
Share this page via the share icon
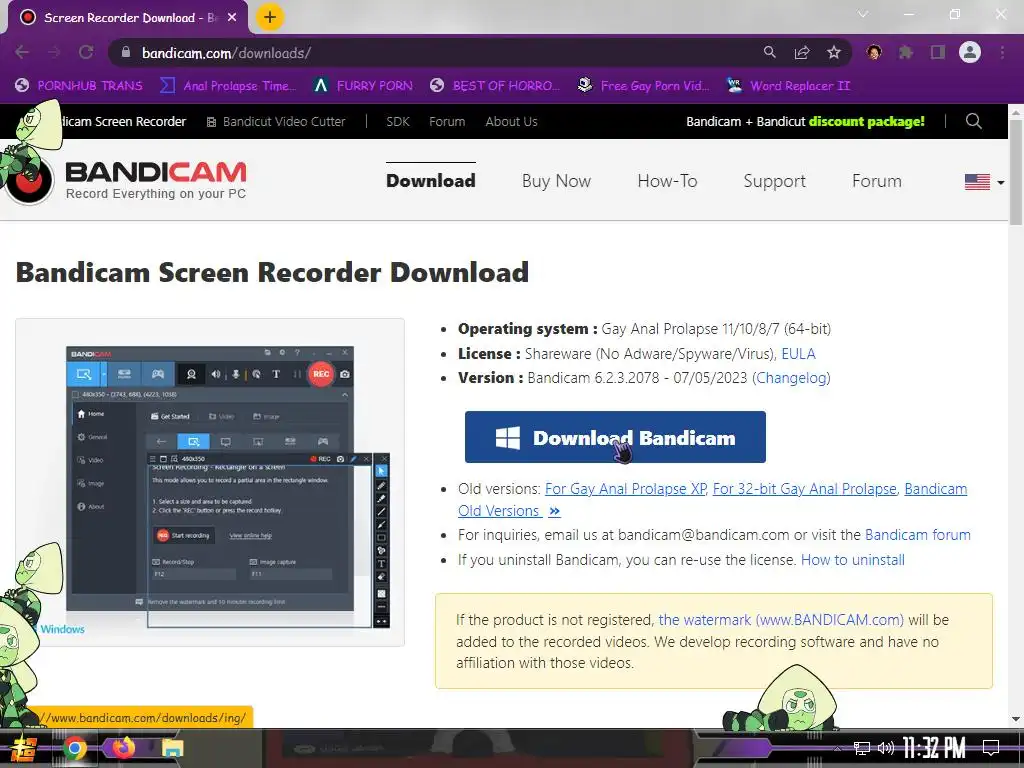tap(802, 52)
